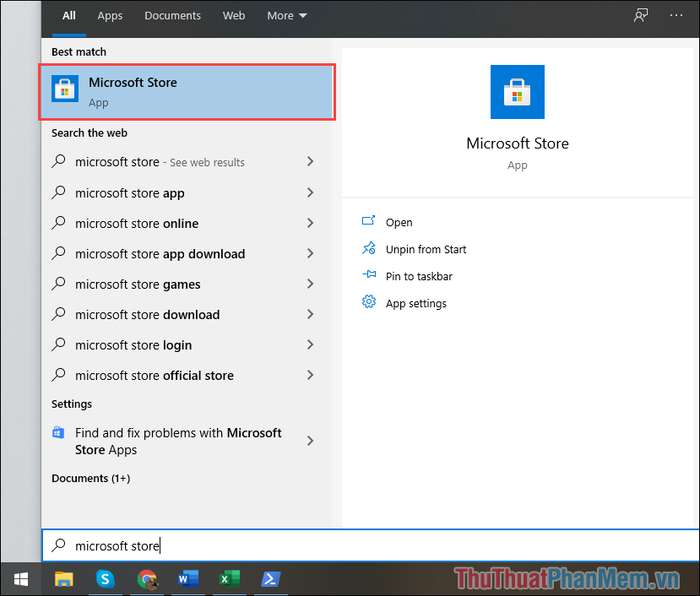Screen dimensions: 700x596
Task: Expand chevron for 'microsoft store login'
Action: point(310,344)
